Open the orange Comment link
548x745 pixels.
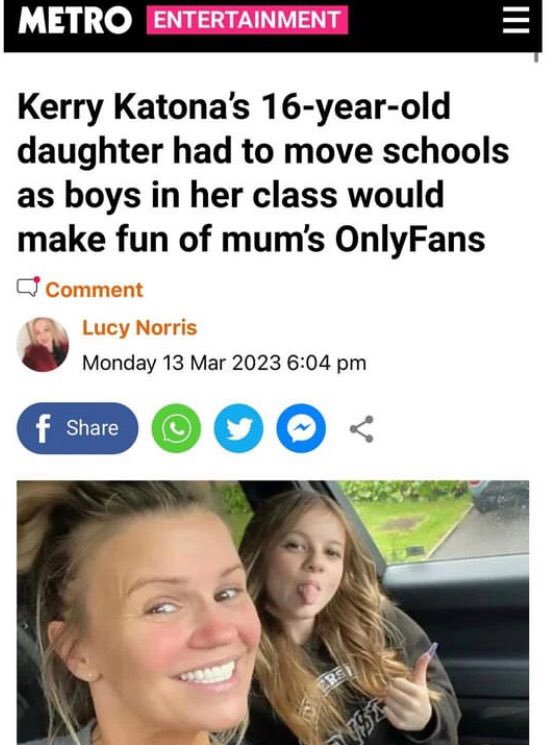coord(94,290)
